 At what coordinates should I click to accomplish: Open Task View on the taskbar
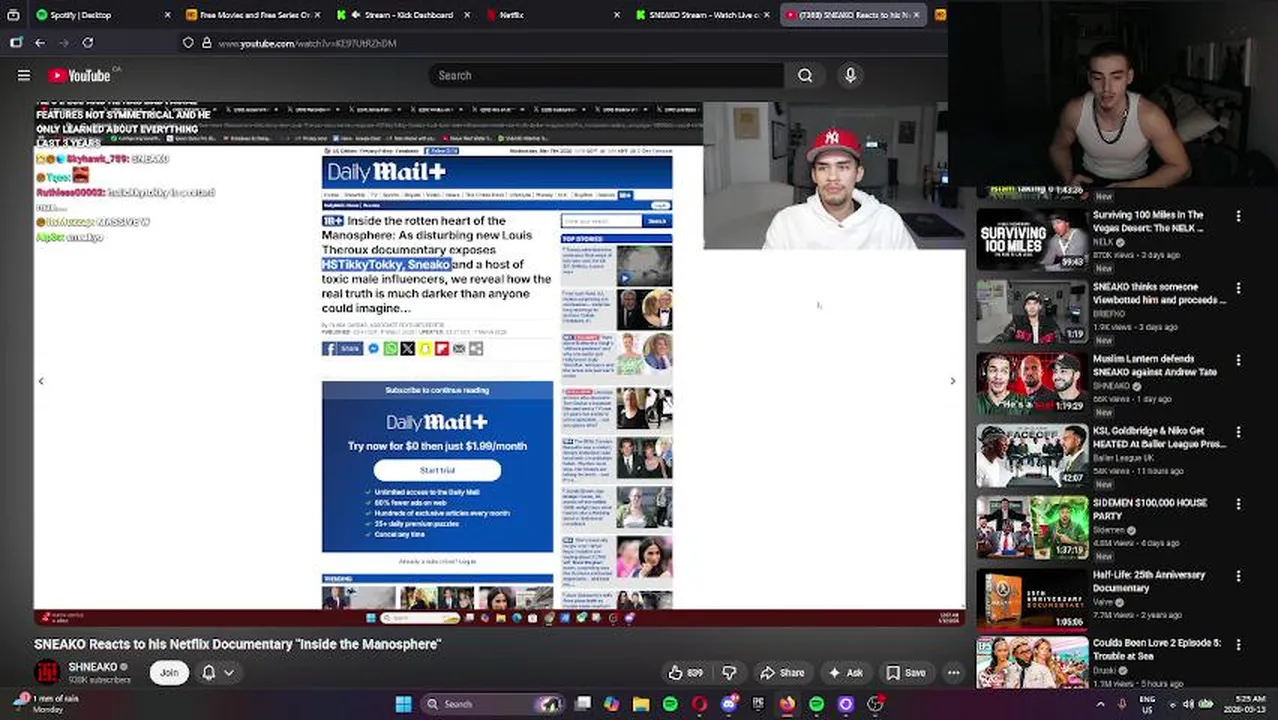coord(583,704)
